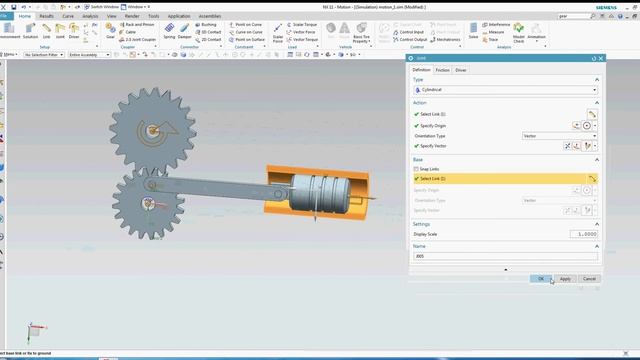The width and height of the screenshot is (640, 360).
Task: Click the Control Input tool
Action: tap(408, 32)
